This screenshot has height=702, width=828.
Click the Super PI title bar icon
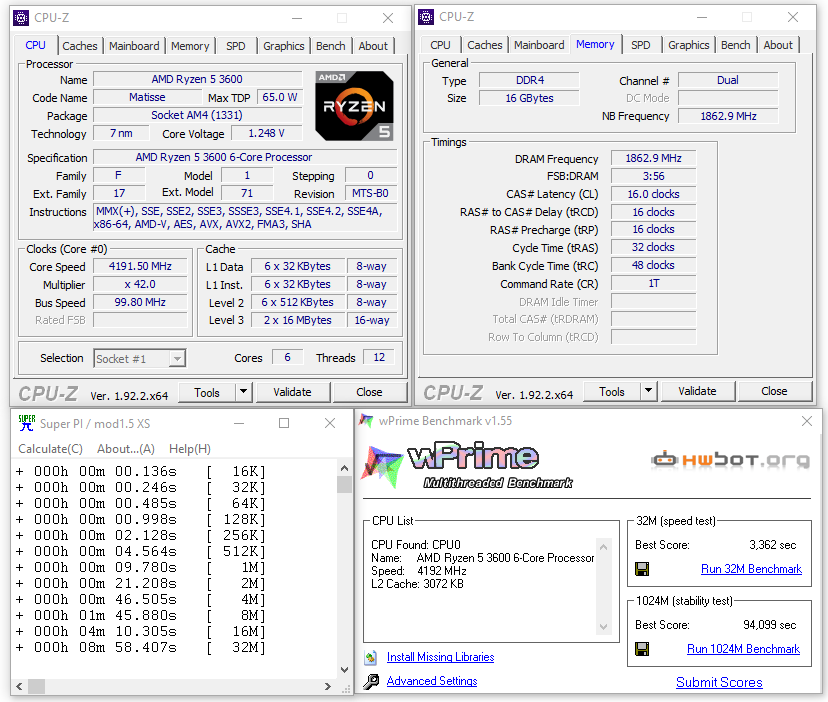[26, 423]
